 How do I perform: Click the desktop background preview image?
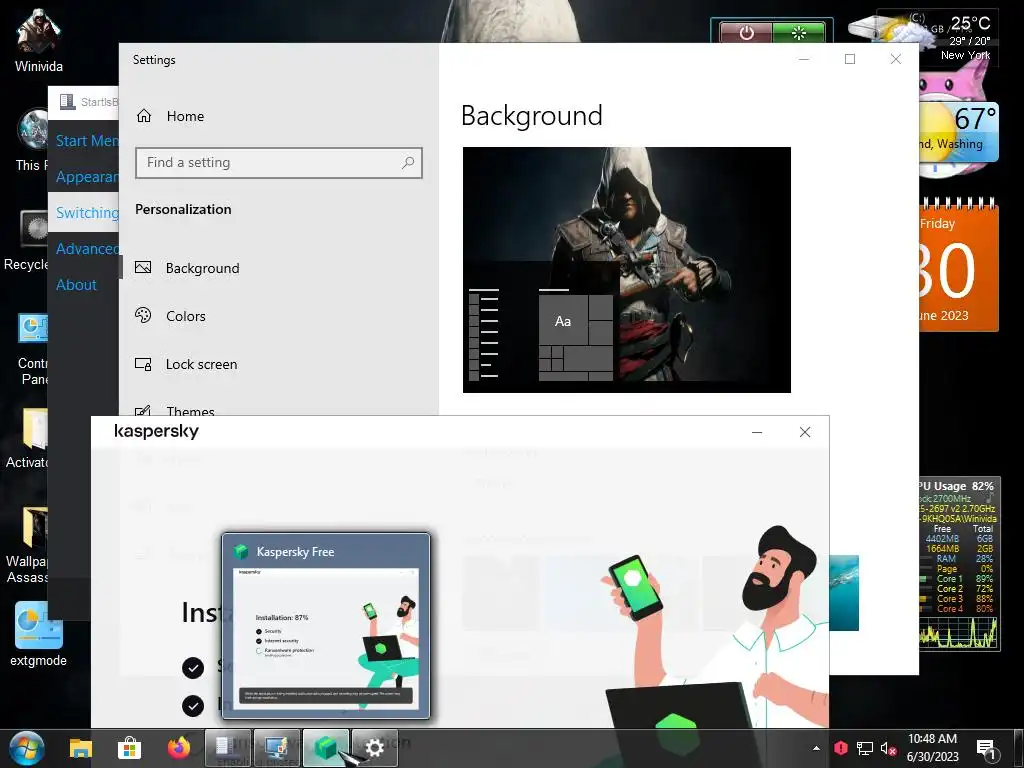tap(627, 270)
